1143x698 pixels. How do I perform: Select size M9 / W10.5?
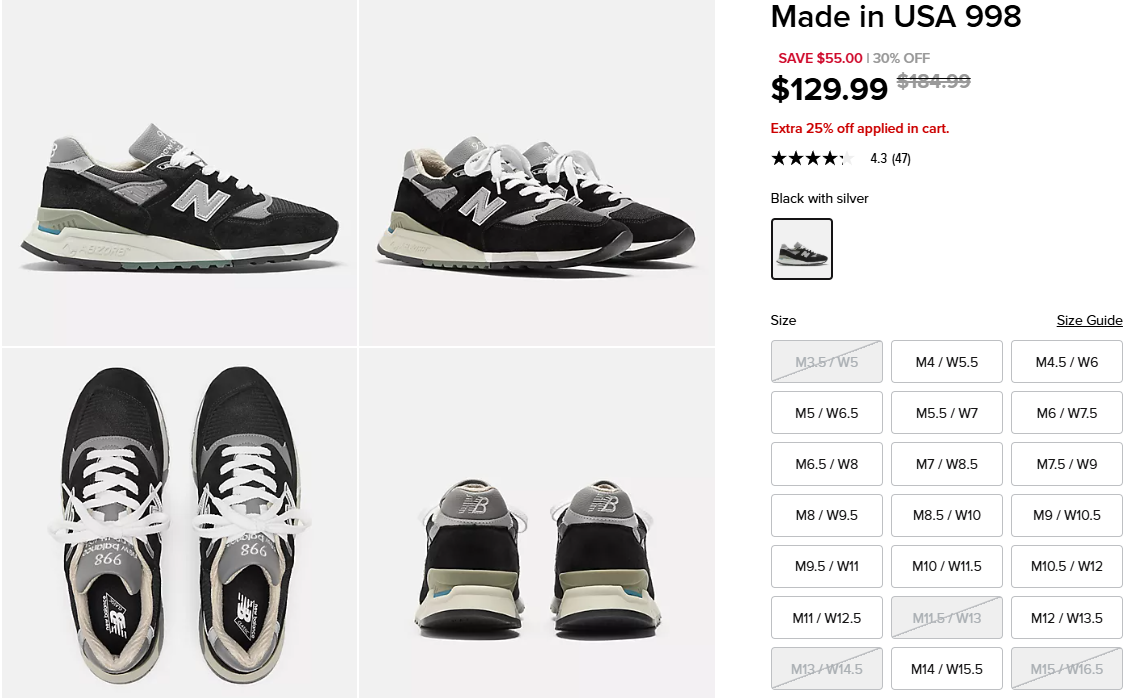click(x=1066, y=515)
